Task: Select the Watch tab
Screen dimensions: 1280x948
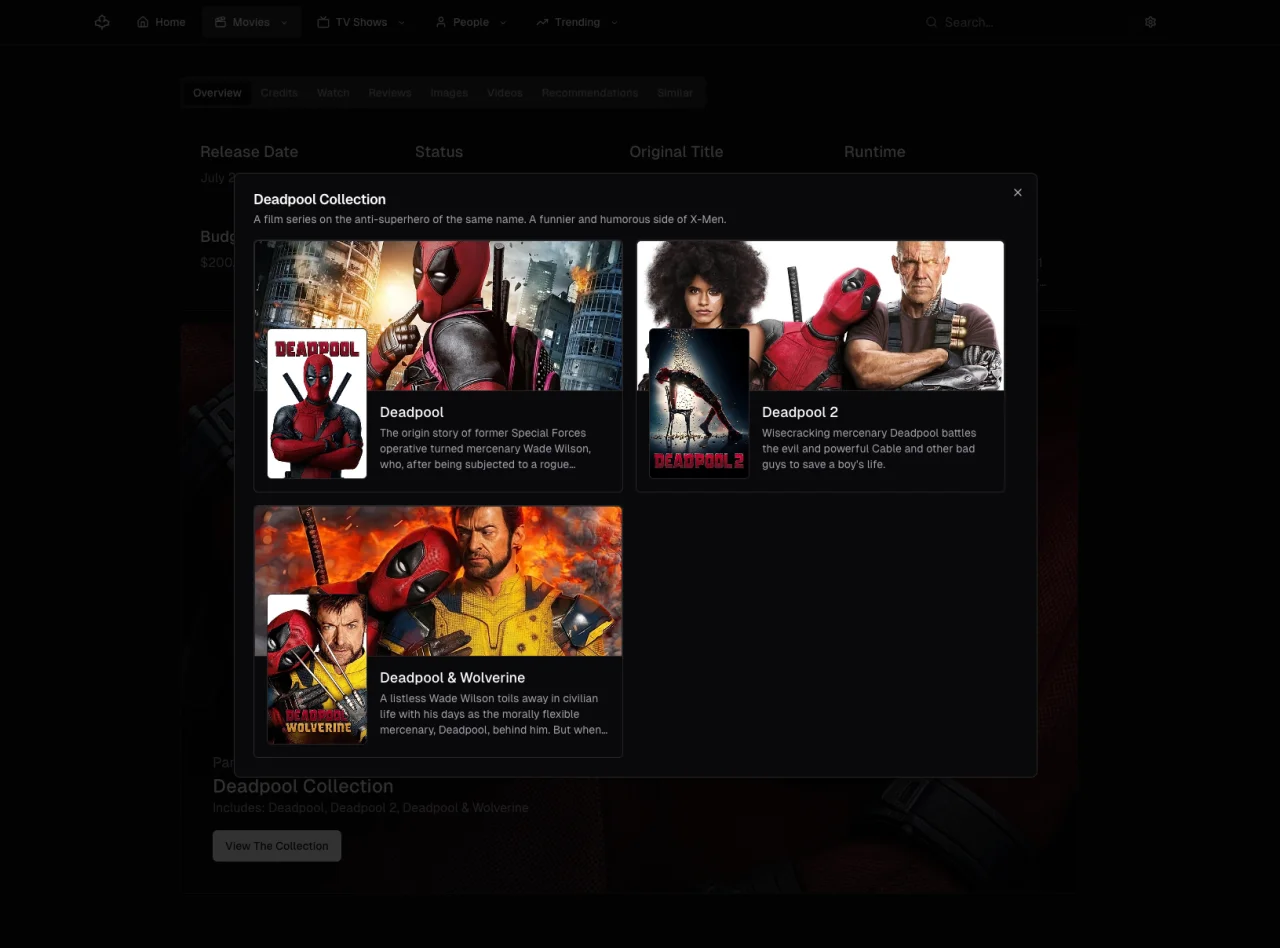Action: click(x=333, y=93)
